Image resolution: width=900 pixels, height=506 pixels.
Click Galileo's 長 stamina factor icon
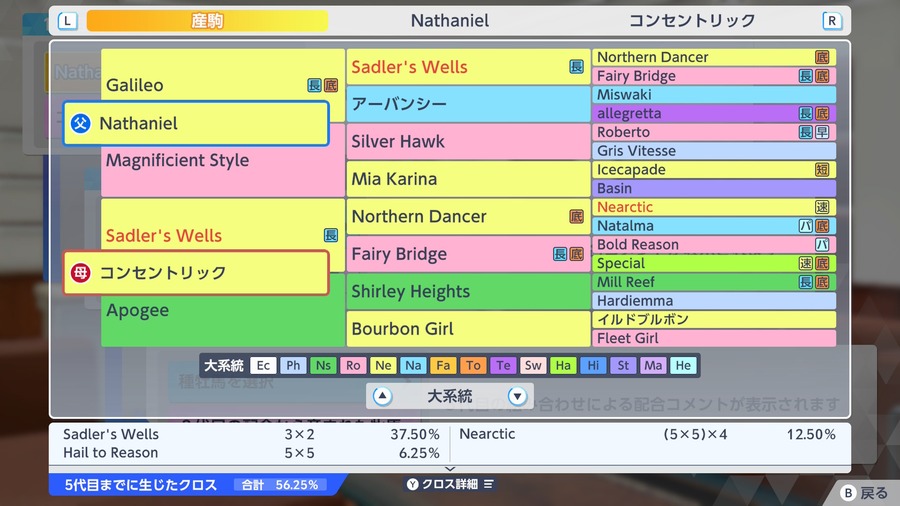314,85
